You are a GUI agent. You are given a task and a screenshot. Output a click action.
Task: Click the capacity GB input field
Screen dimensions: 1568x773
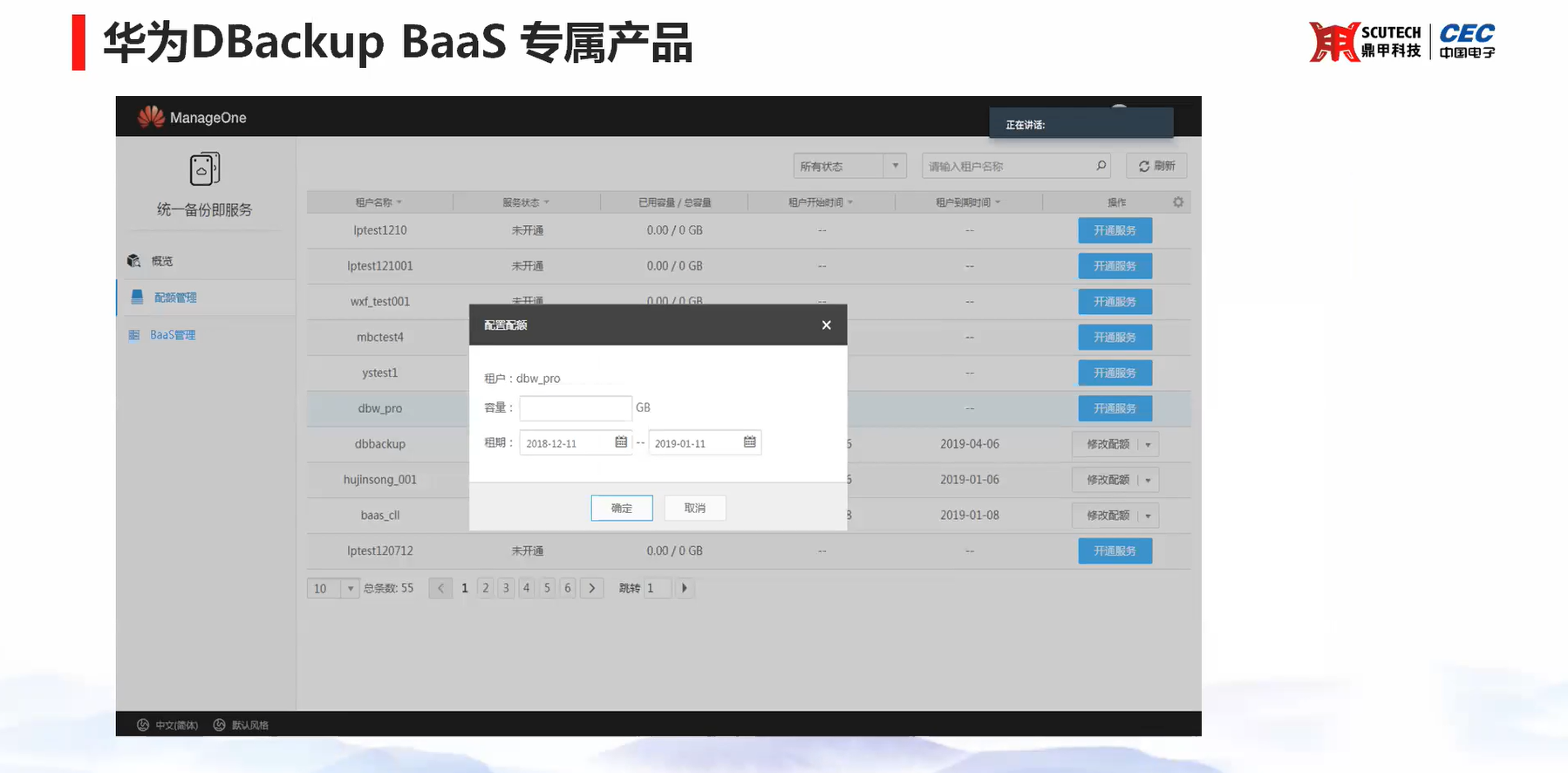click(575, 407)
